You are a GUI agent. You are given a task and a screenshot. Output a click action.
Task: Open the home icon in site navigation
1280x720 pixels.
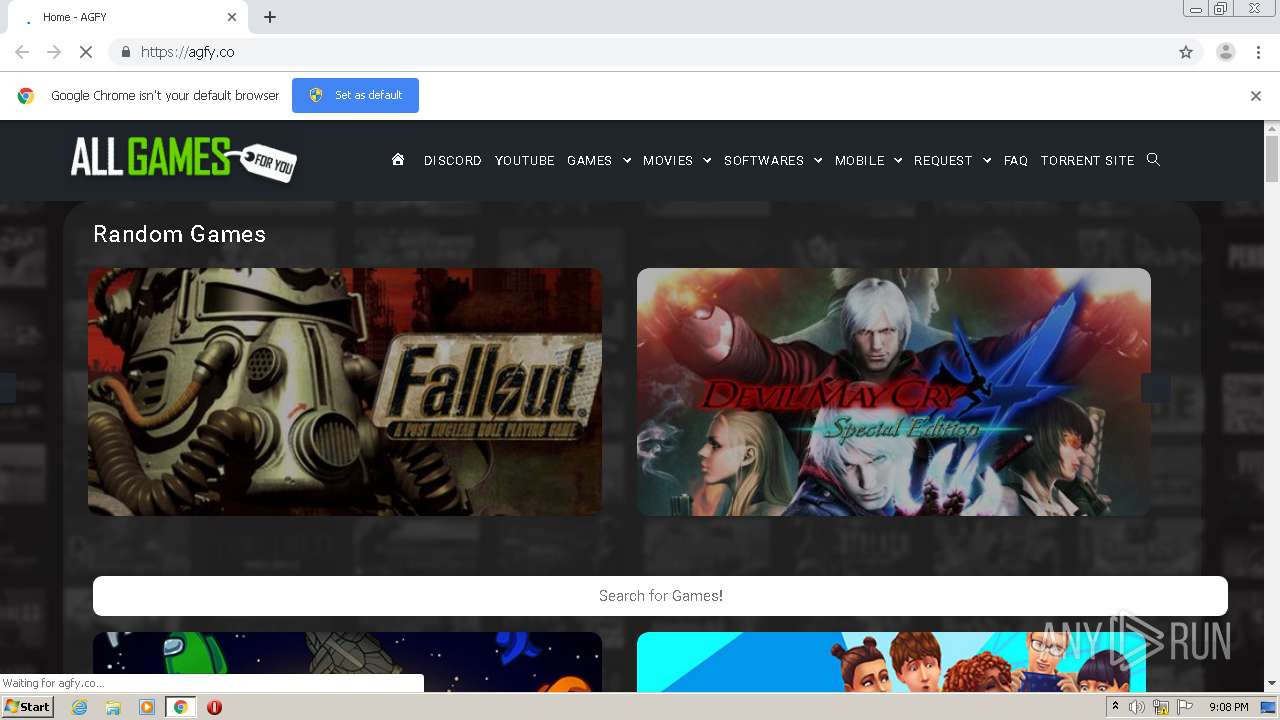pyautogui.click(x=398, y=159)
